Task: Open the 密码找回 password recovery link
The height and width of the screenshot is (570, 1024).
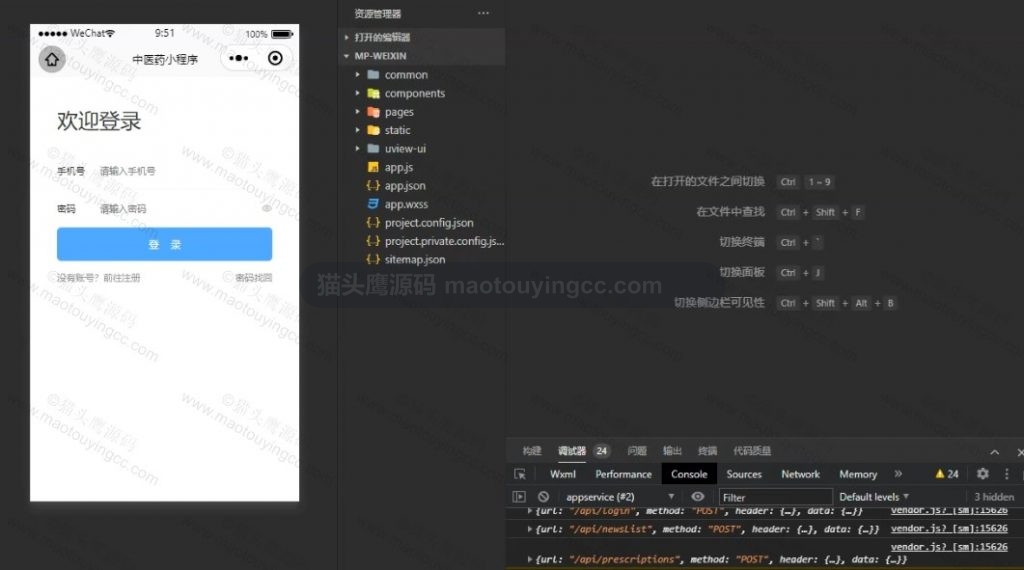Action: 253,278
